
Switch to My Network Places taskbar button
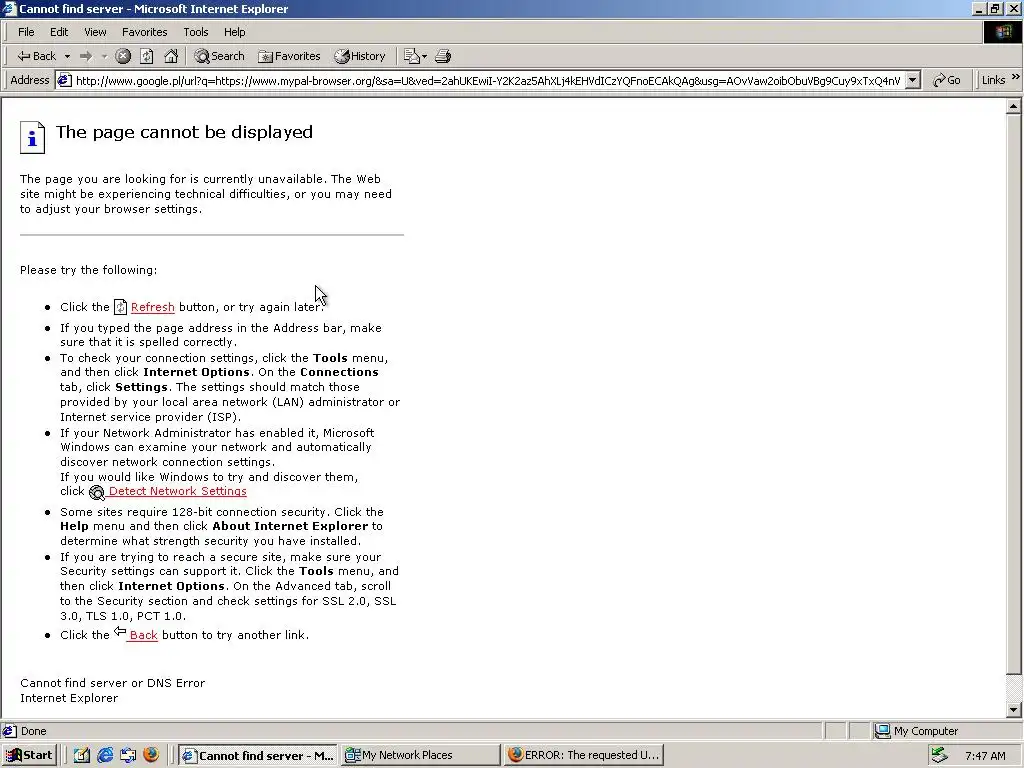point(420,755)
